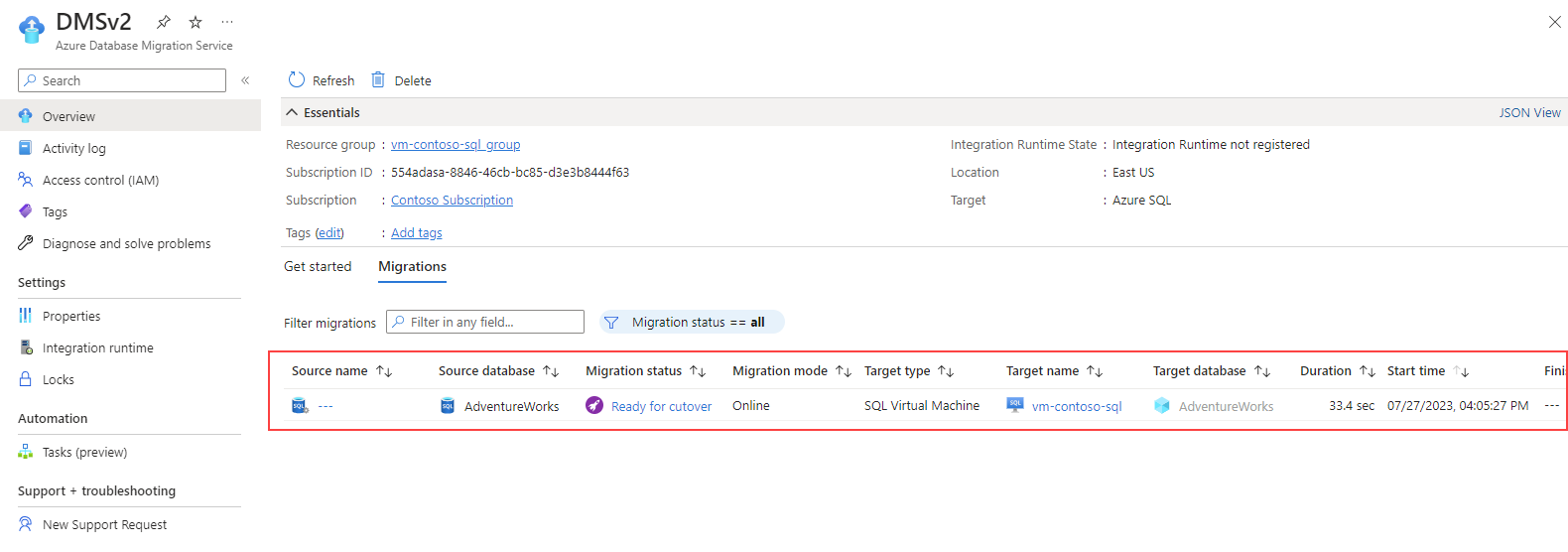Switch to the Get started tab

click(x=318, y=266)
